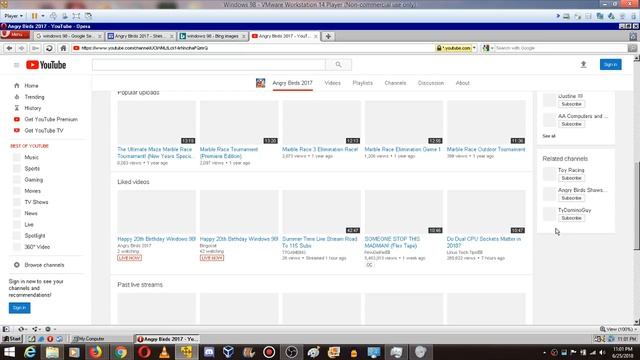The width and height of the screenshot is (640, 360).
Task: Go back with Opera's back arrow
Action: (x=9, y=48)
